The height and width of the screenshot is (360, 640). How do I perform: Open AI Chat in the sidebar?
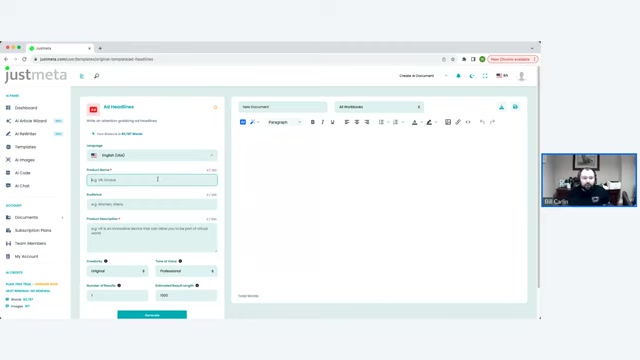pos(22,186)
